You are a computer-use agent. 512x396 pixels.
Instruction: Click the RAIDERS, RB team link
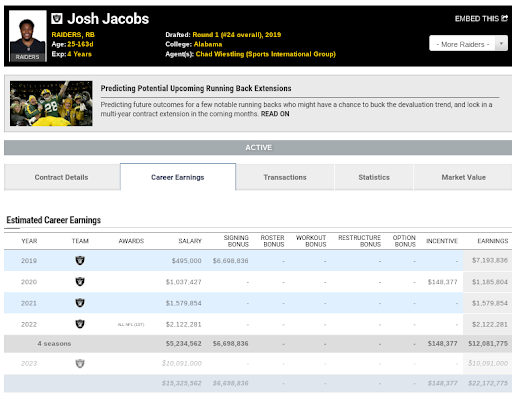point(73,35)
